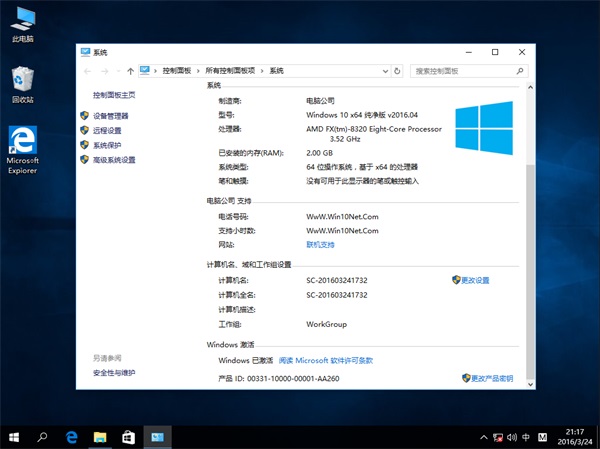Open the Recycle Bin desktop icon
Viewport: 600px width, 449px height.
[x=22, y=85]
